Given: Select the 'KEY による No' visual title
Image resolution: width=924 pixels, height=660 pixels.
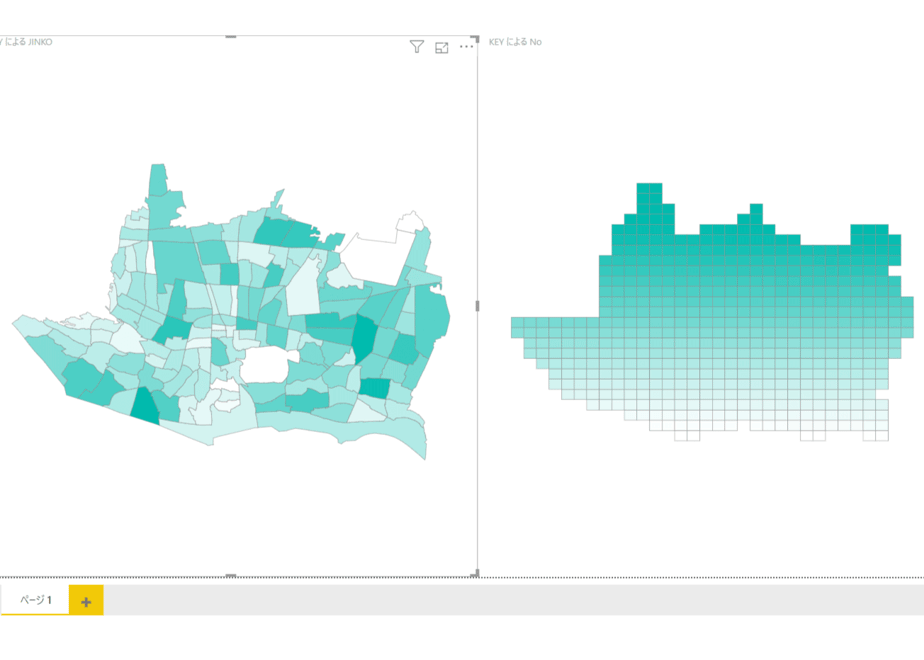Looking at the screenshot, I should click(515, 42).
